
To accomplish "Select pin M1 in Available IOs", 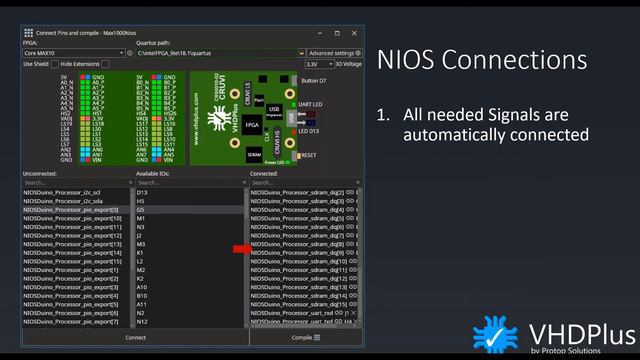I will 190,218.
